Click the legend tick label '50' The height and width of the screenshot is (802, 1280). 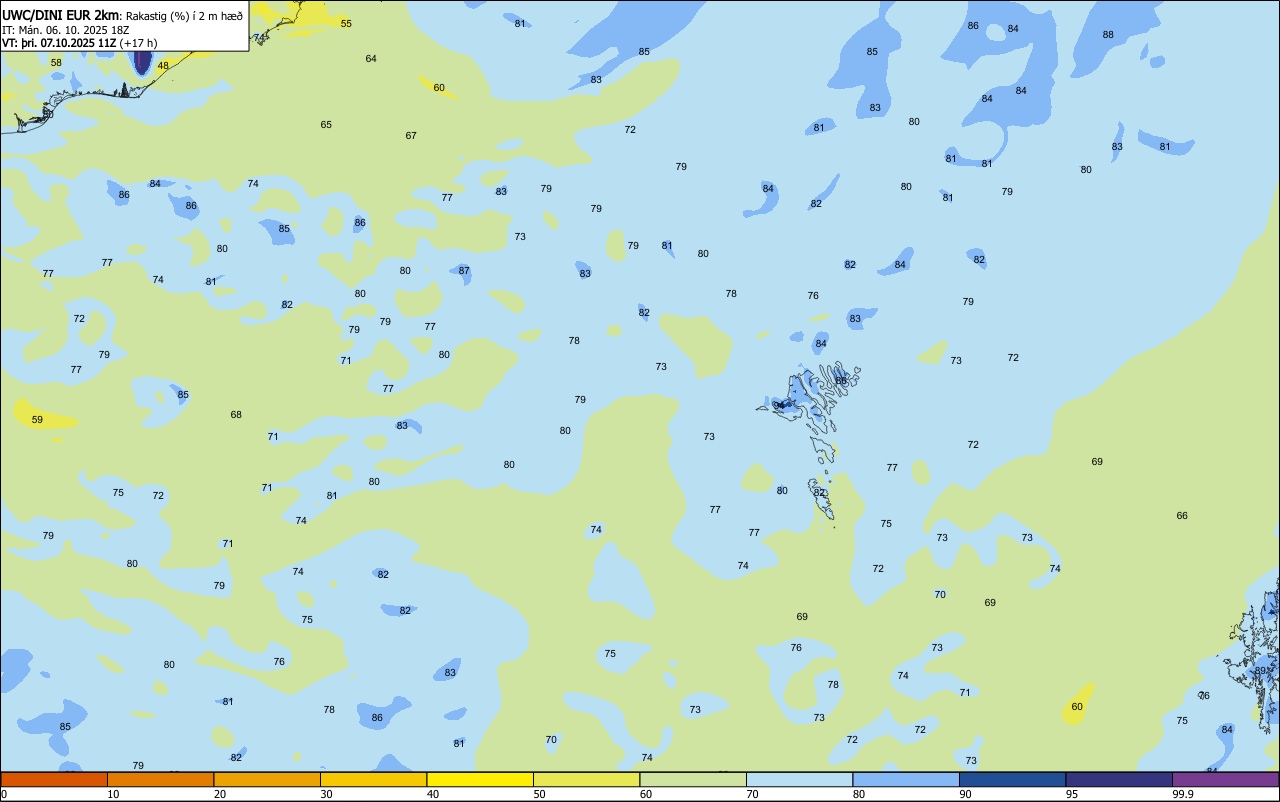[x=540, y=794]
